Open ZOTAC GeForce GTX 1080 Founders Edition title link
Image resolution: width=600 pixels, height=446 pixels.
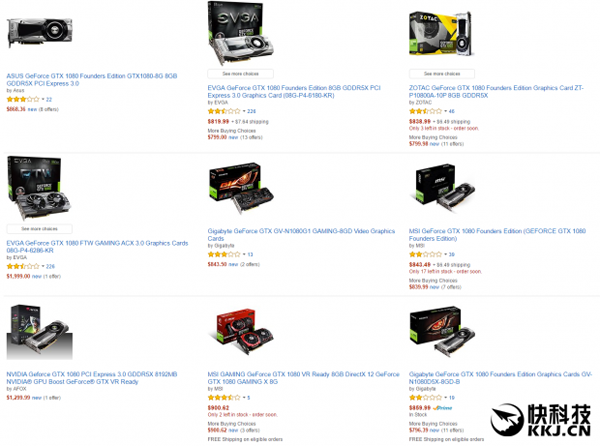point(496,91)
